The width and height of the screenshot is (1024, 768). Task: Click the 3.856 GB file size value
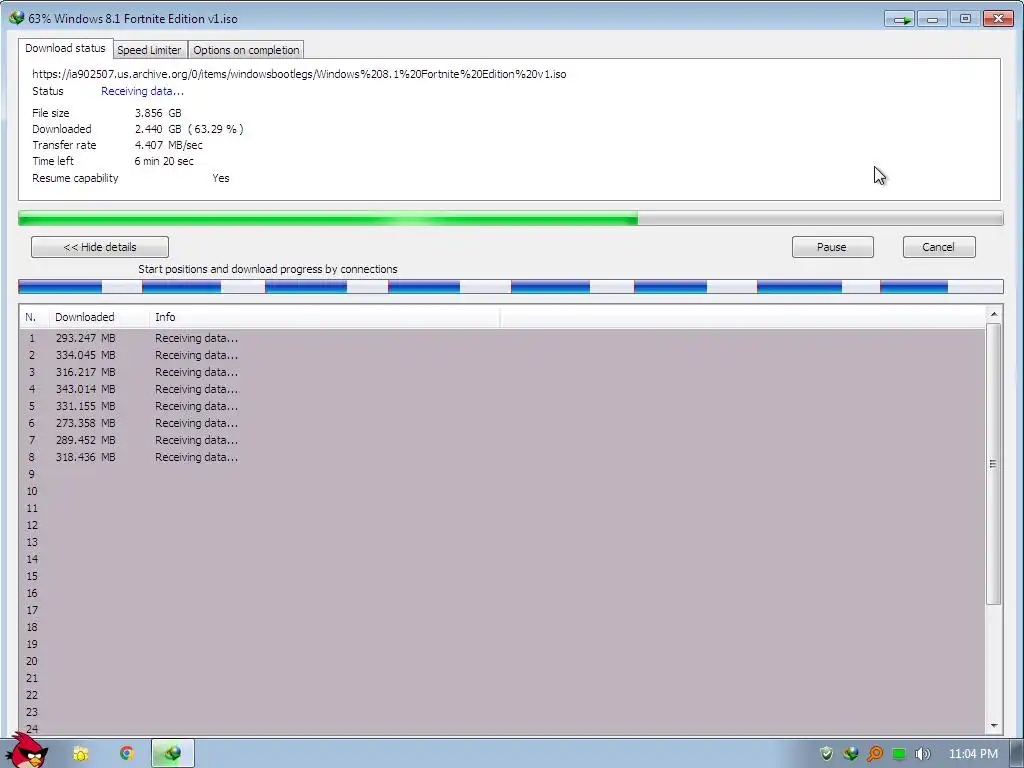pyautogui.click(x=158, y=113)
